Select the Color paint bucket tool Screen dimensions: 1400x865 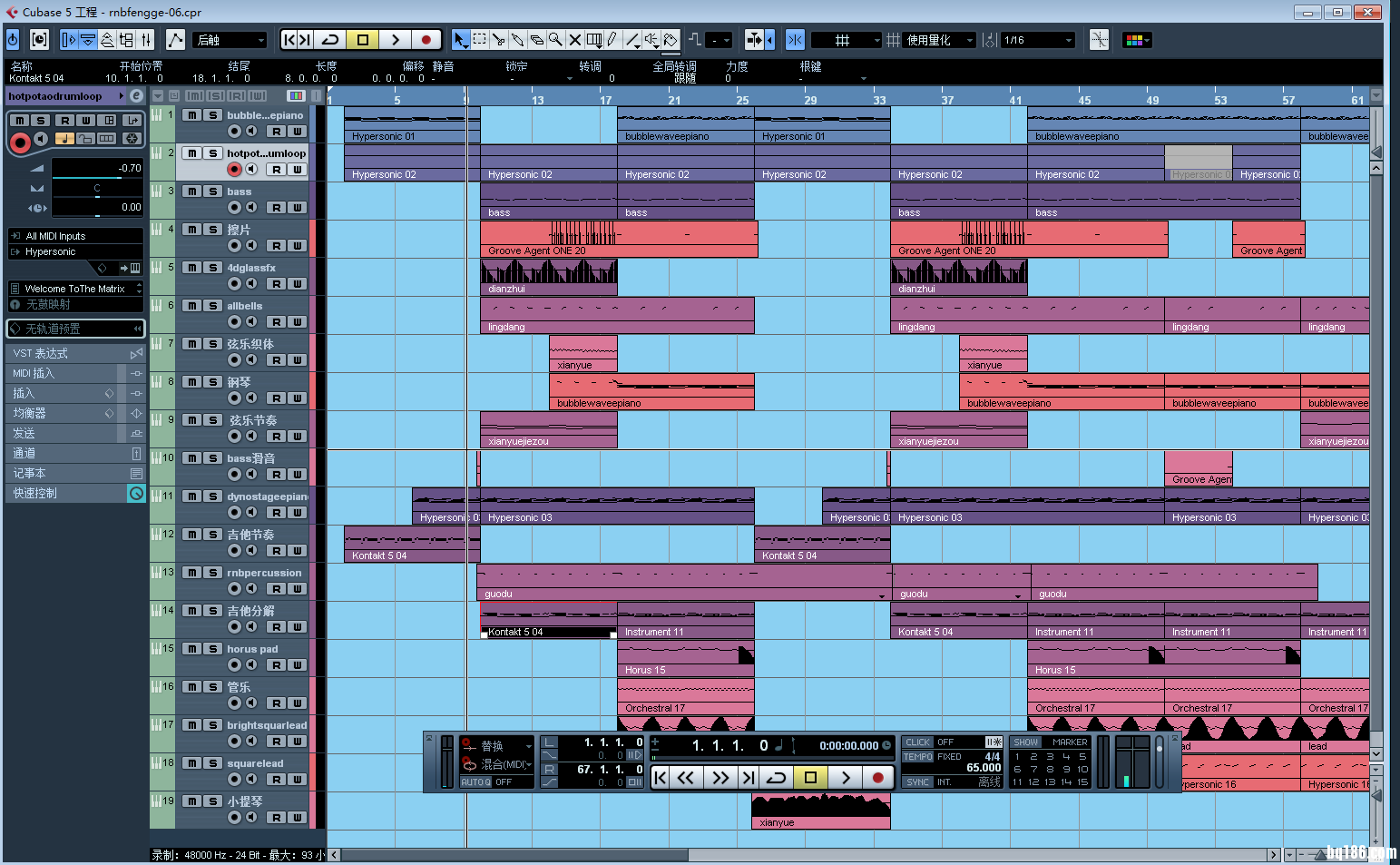tap(671, 40)
